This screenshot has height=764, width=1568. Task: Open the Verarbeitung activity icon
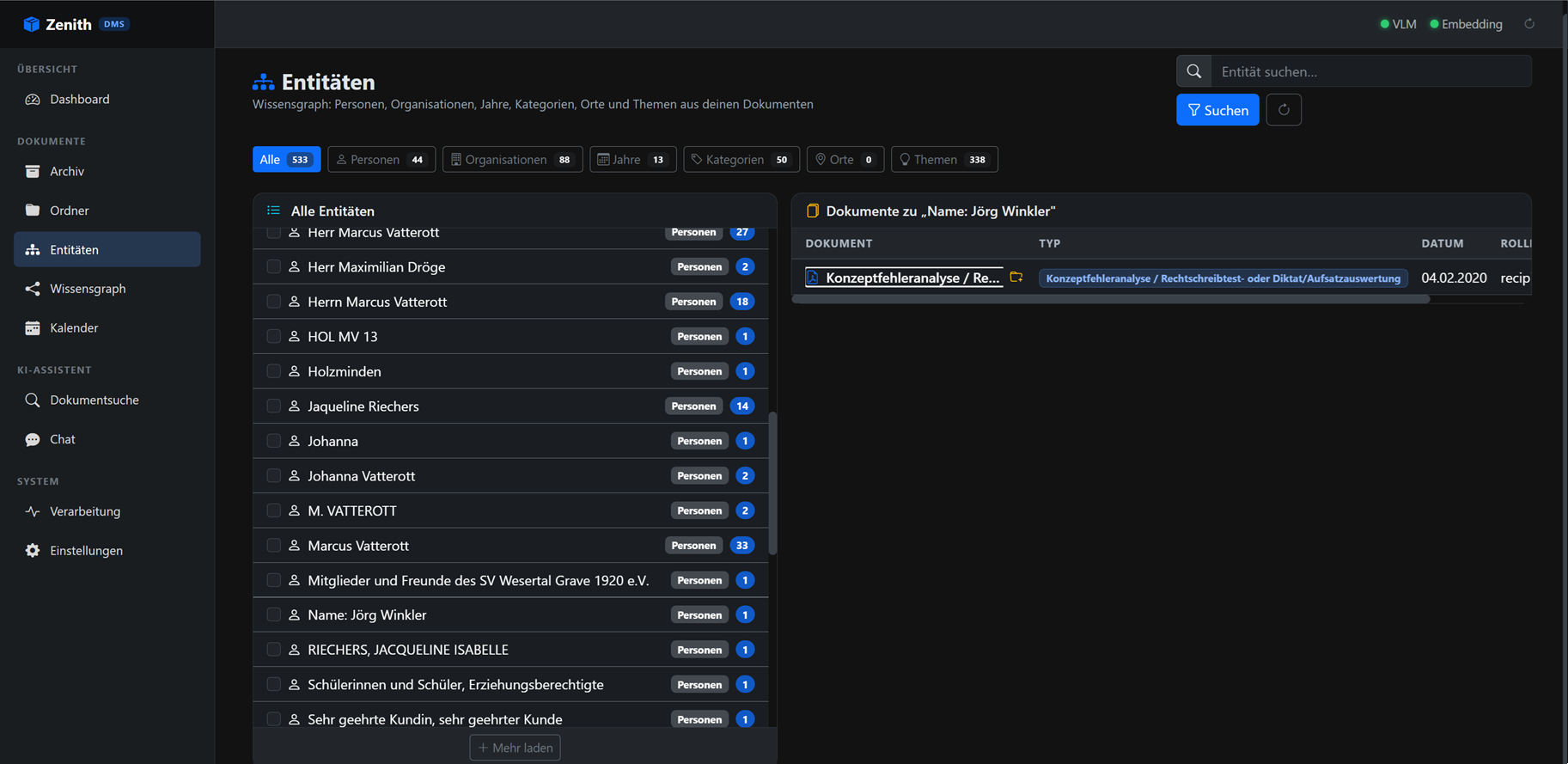coord(33,511)
